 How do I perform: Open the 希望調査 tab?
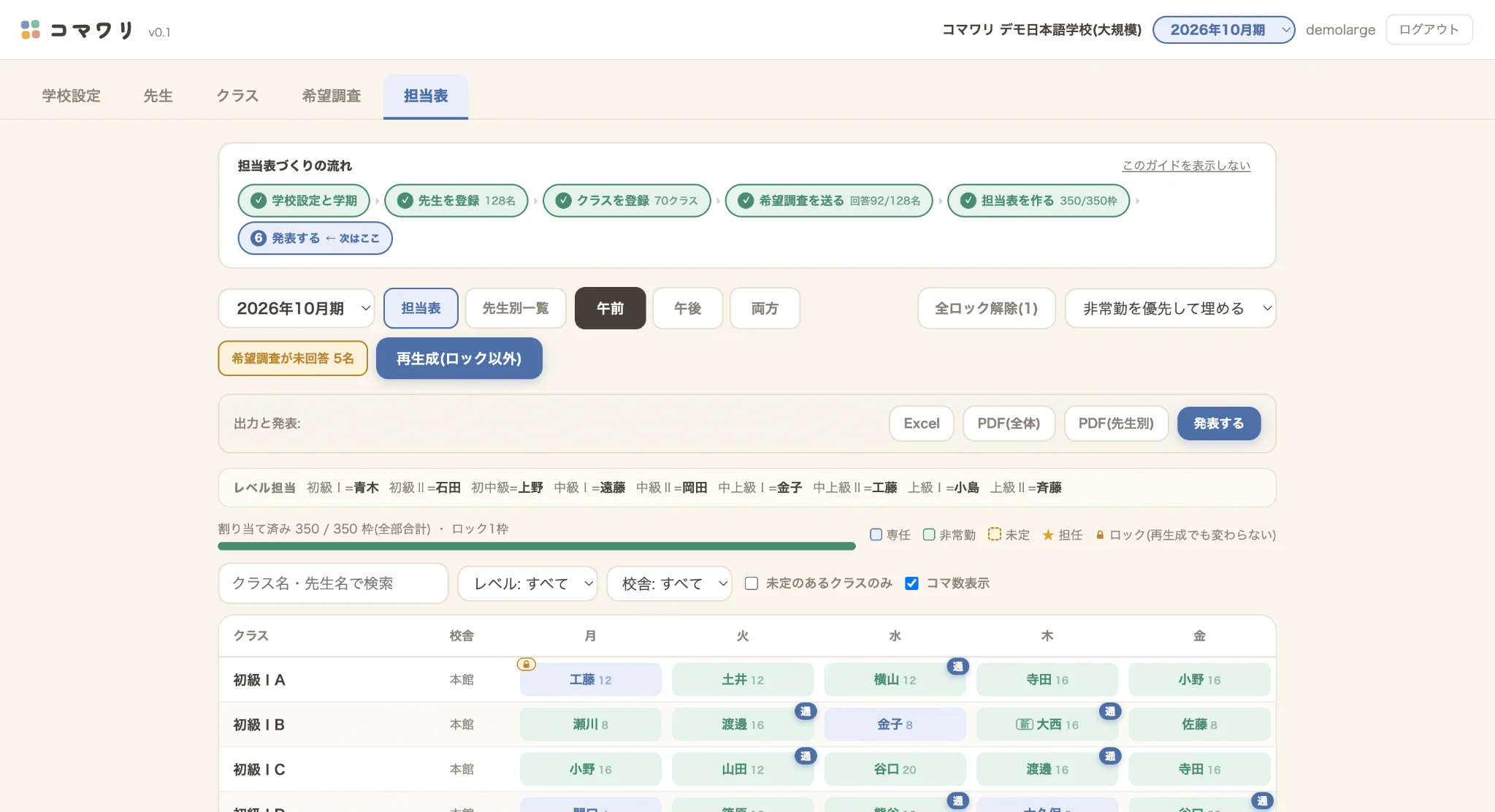(x=332, y=96)
